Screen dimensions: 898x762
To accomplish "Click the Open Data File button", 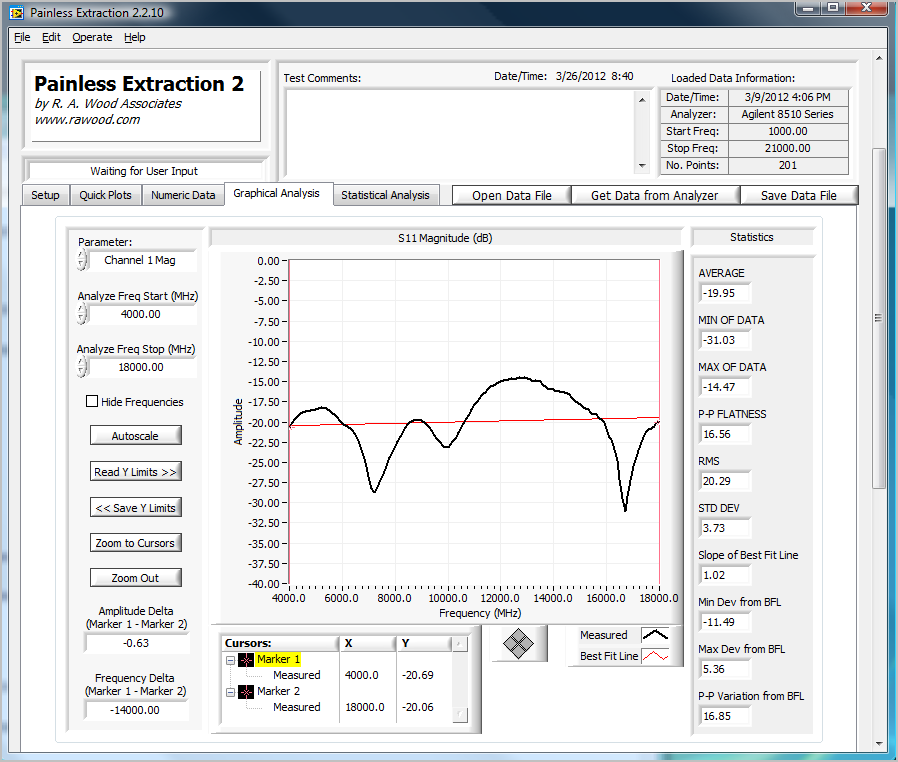I will click(512, 195).
